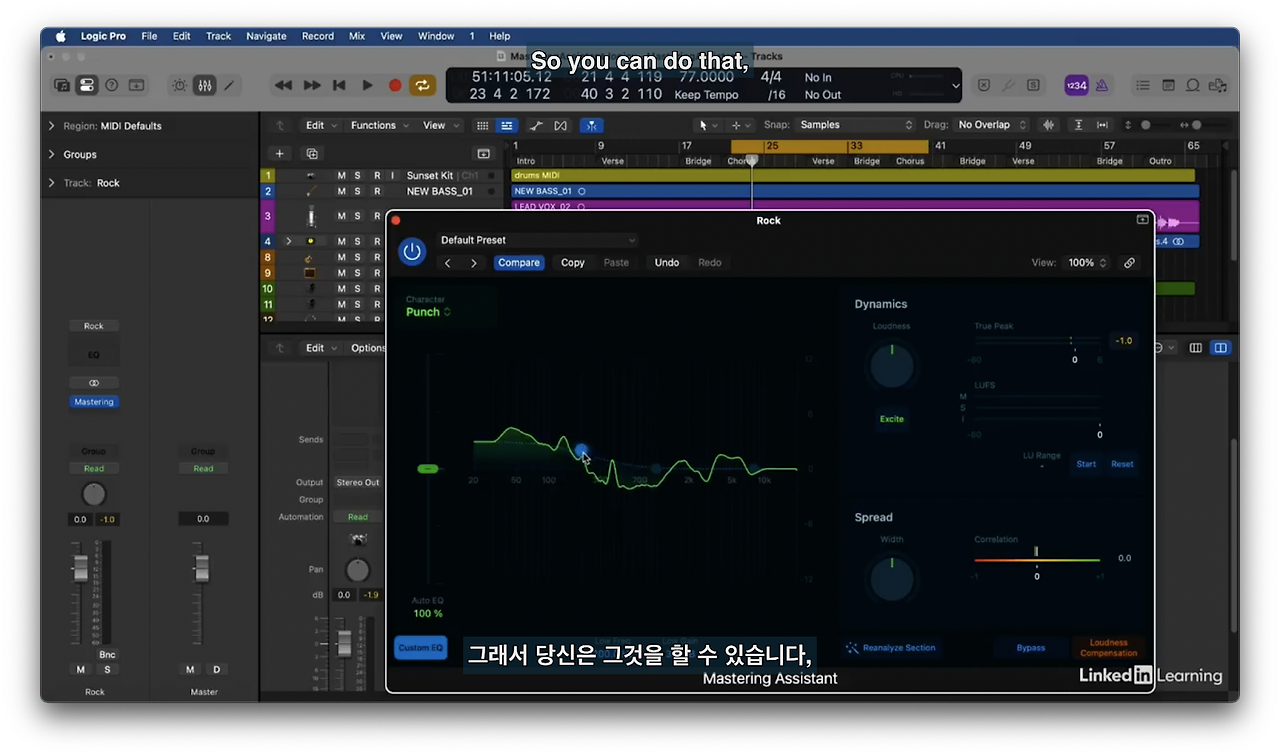The height and width of the screenshot is (756, 1280).
Task: Go to beginning with transport button
Action: [x=339, y=86]
